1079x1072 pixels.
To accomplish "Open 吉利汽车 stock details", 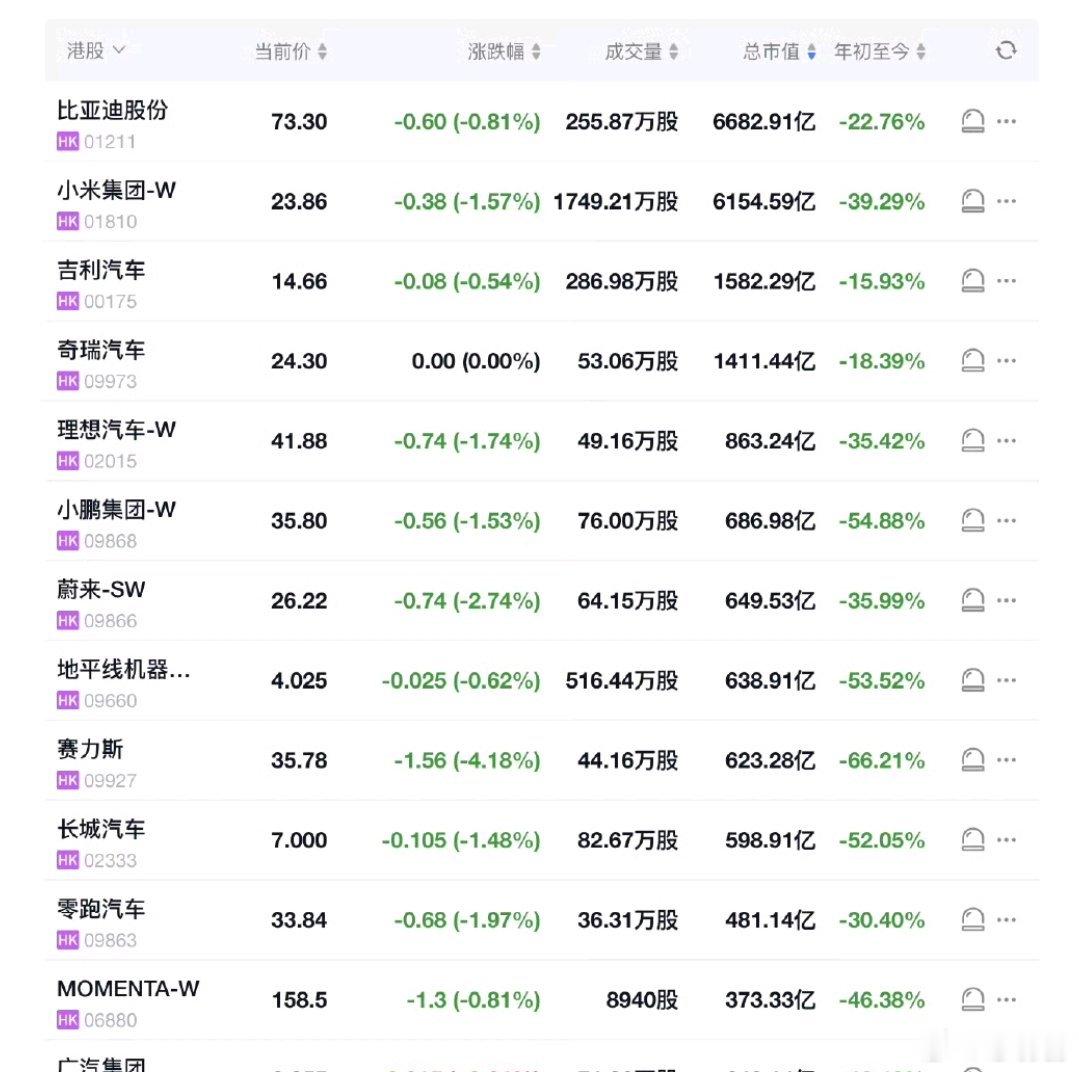I will [x=100, y=270].
